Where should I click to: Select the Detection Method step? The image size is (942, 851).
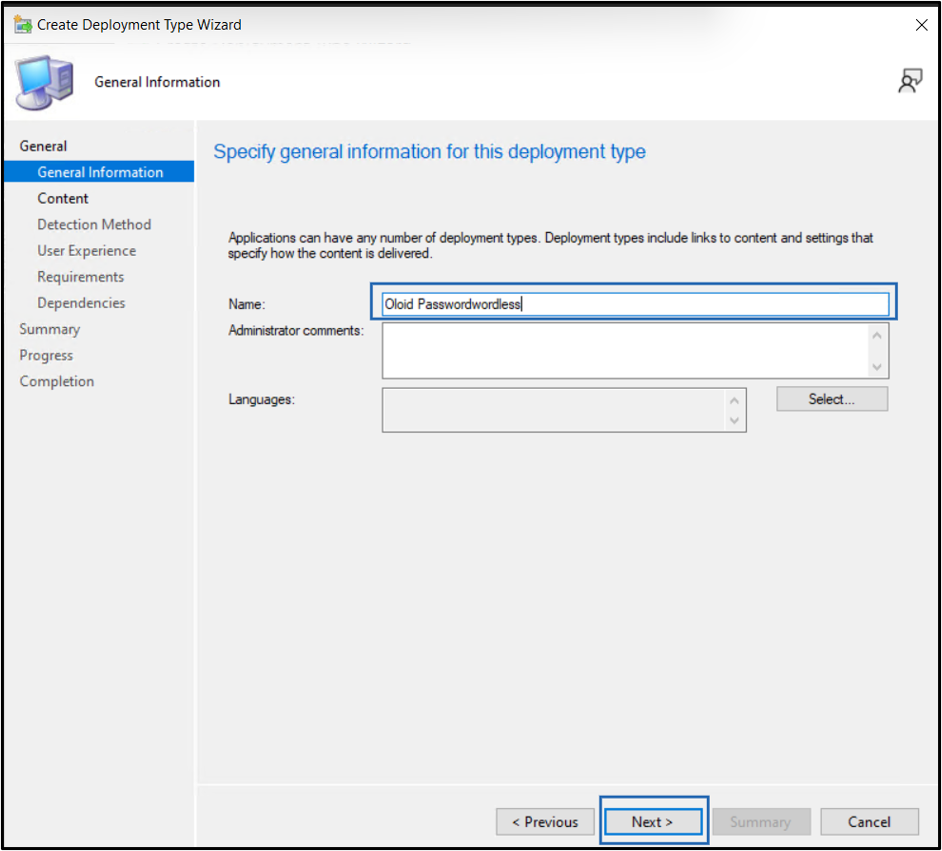click(94, 224)
